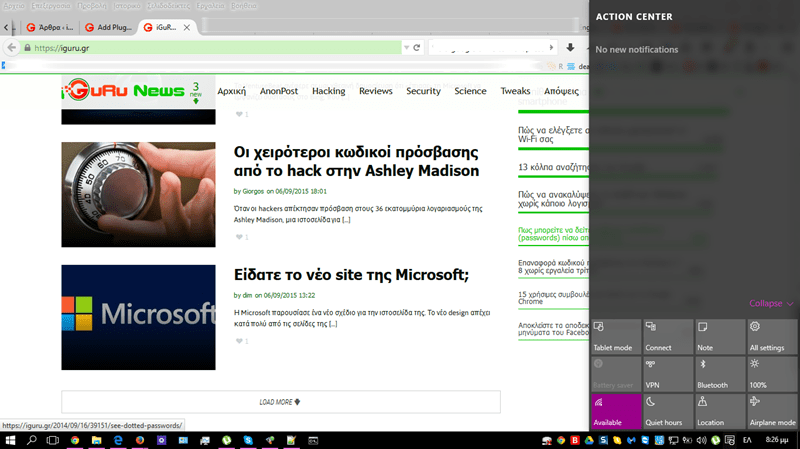The image size is (800, 449).
Task: Open Reviews nav section
Action: (376, 91)
